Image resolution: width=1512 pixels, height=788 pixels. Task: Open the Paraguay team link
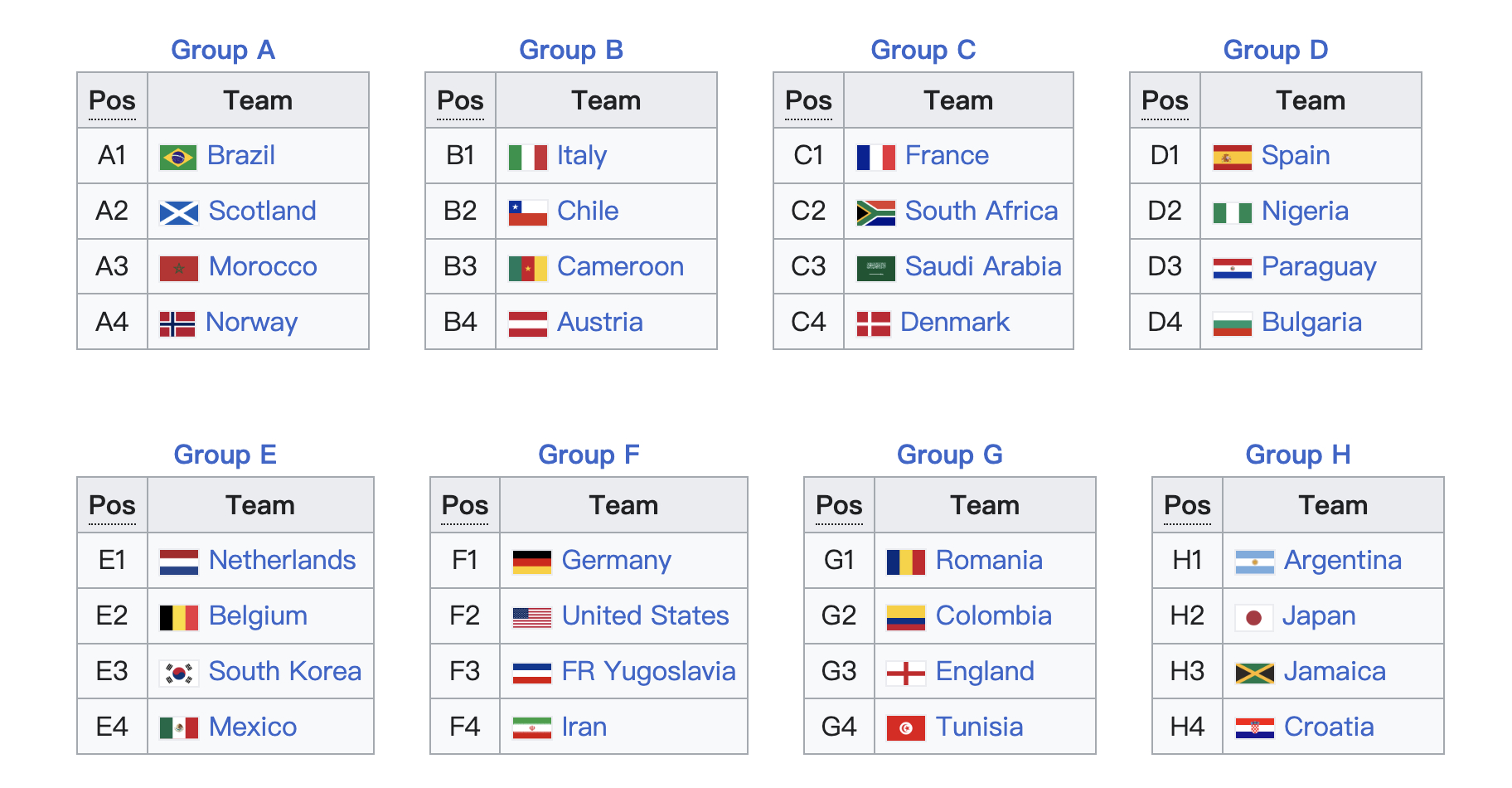point(1318,267)
